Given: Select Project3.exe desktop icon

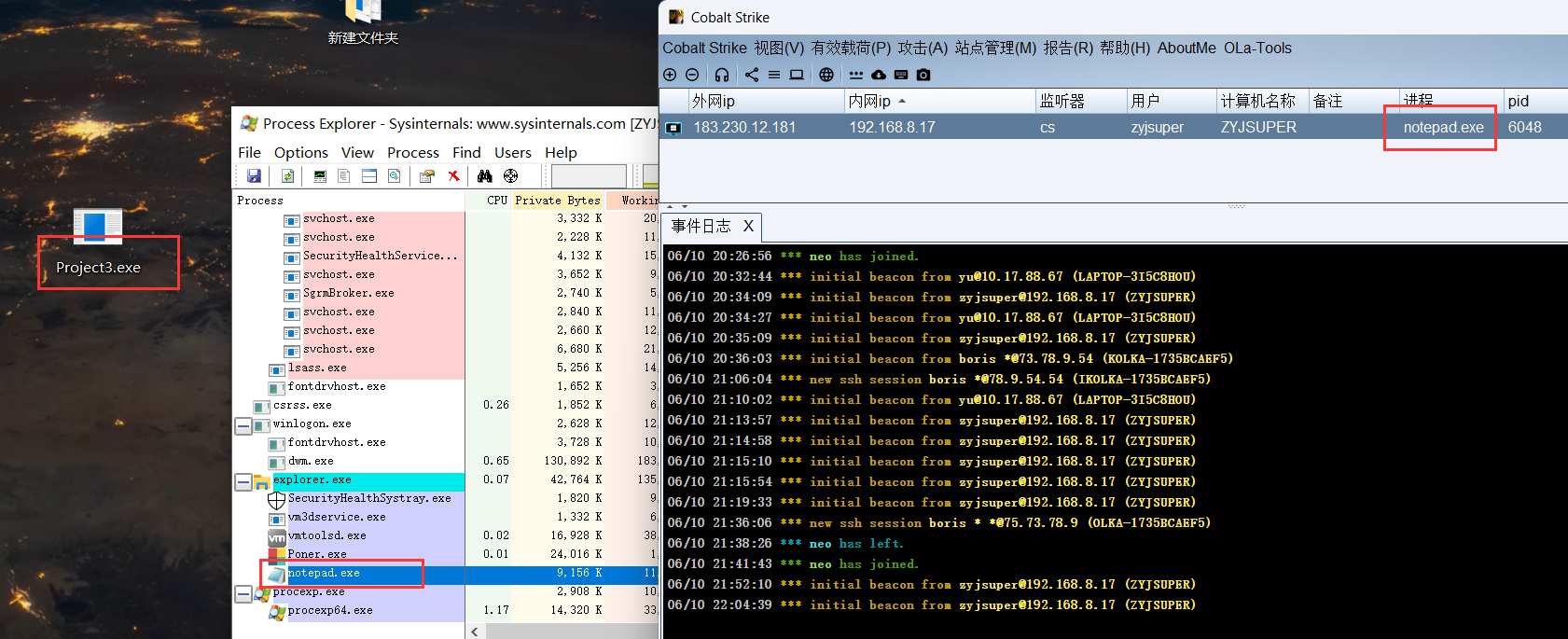Looking at the screenshot, I should [x=98, y=244].
